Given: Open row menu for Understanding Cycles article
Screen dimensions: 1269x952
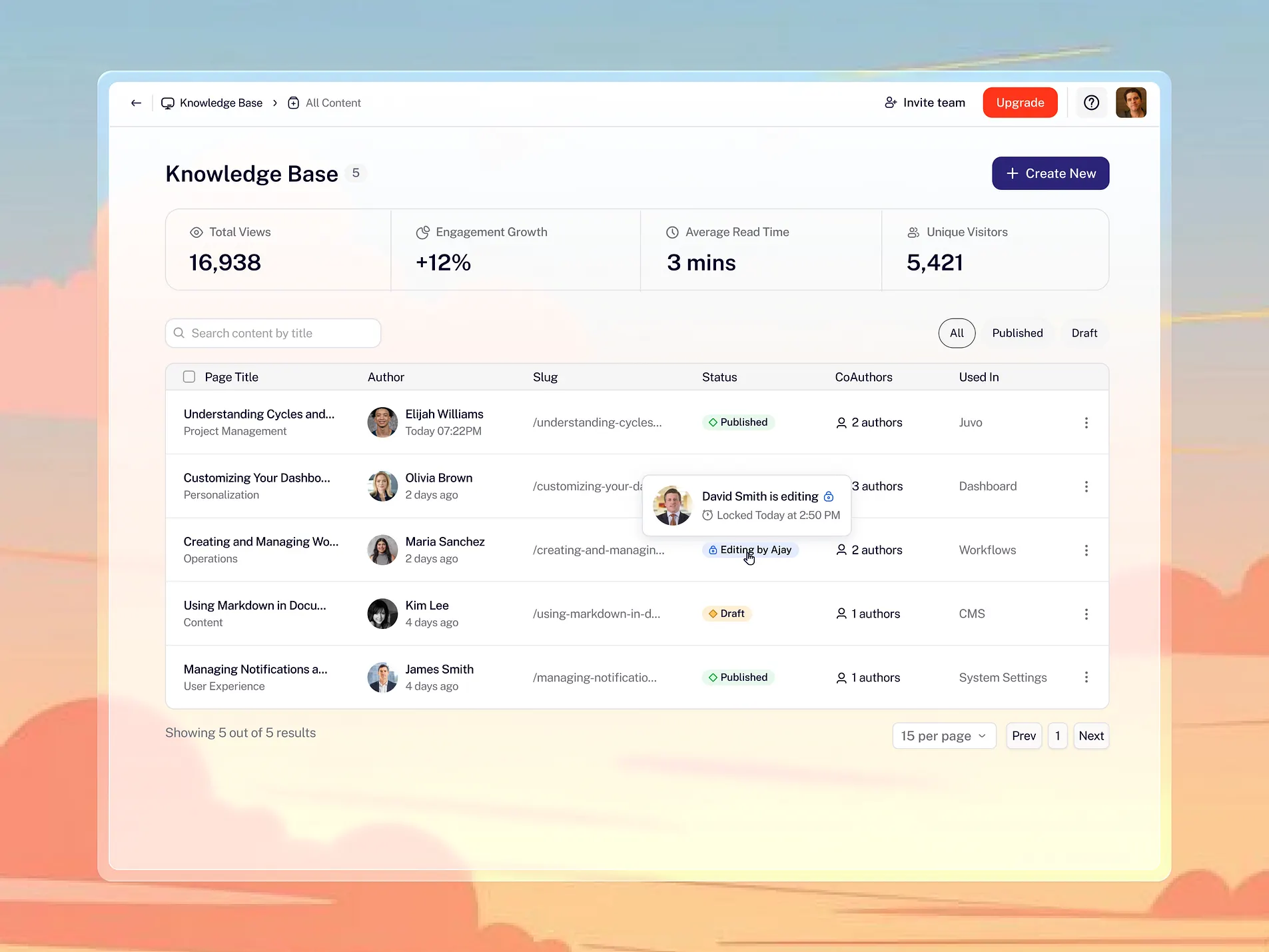Looking at the screenshot, I should (1086, 422).
